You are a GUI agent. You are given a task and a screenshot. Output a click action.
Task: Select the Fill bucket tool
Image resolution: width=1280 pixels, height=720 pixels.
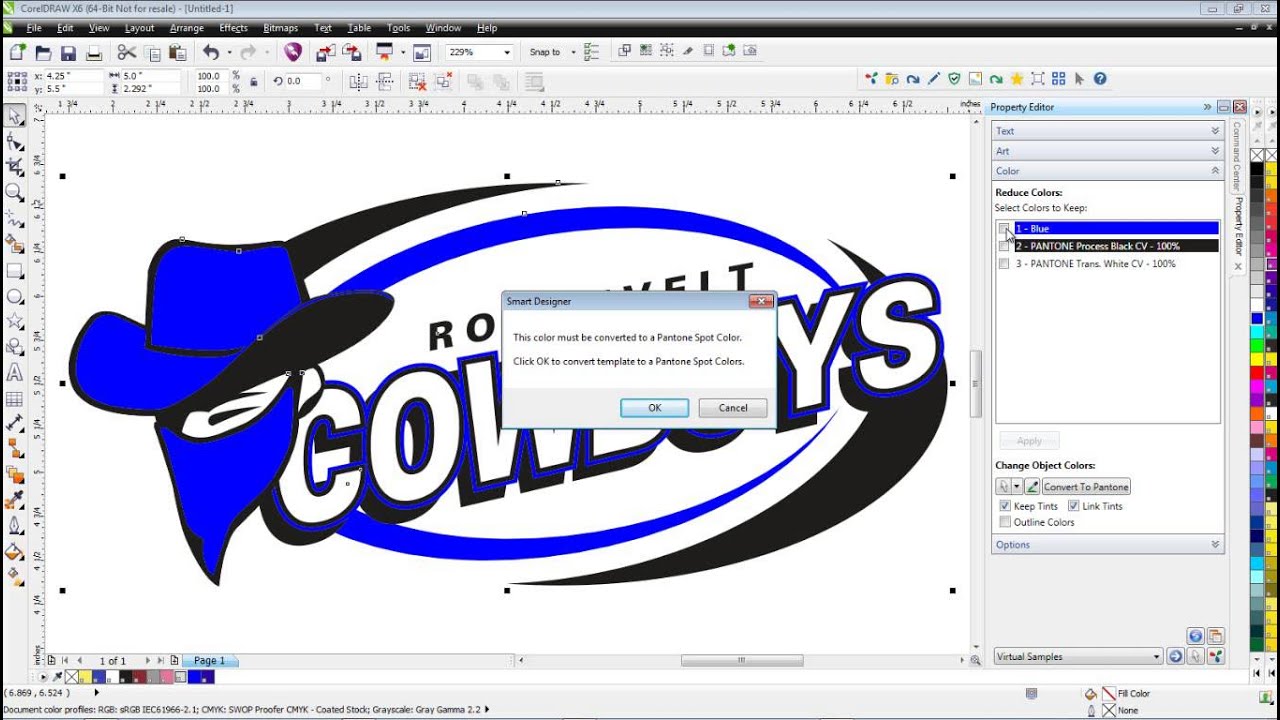coord(15,552)
